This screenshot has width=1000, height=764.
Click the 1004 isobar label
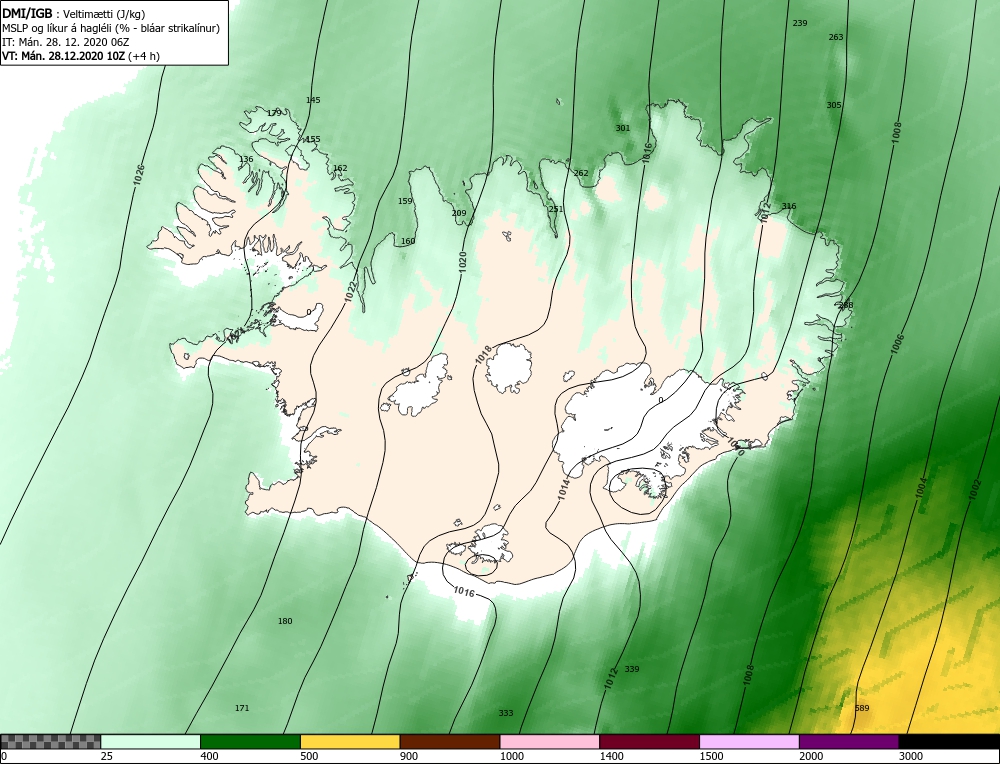(920, 487)
